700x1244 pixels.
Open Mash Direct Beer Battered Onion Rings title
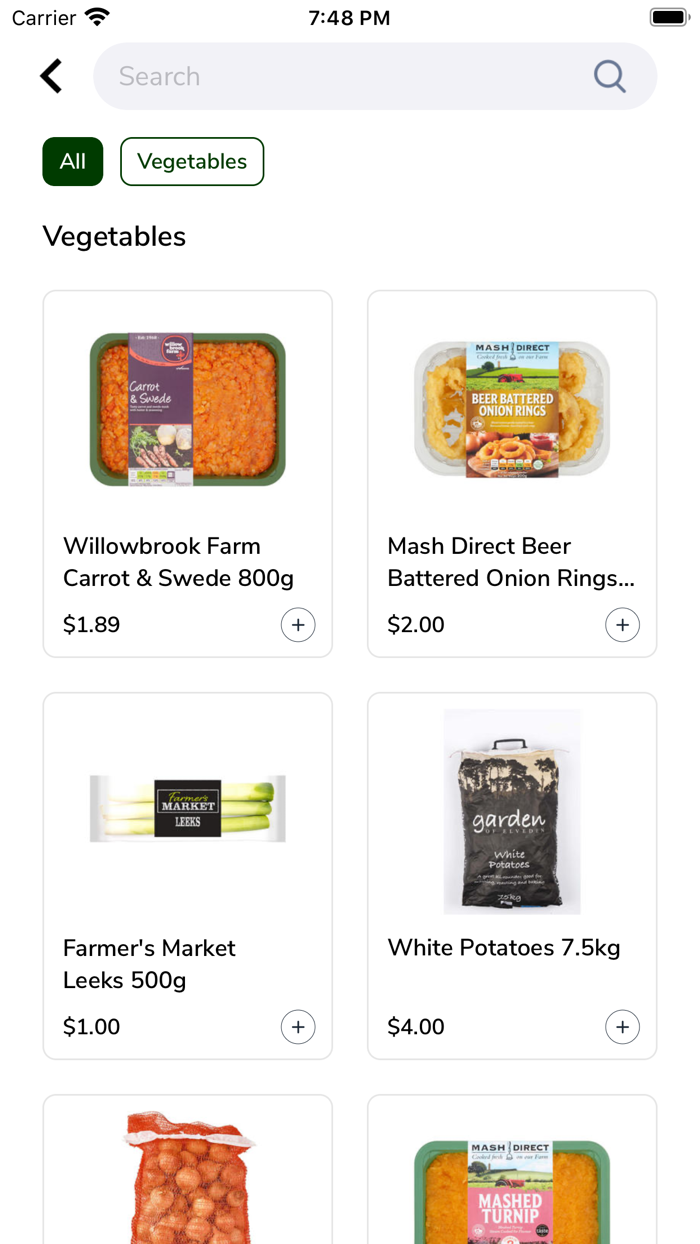510,562
